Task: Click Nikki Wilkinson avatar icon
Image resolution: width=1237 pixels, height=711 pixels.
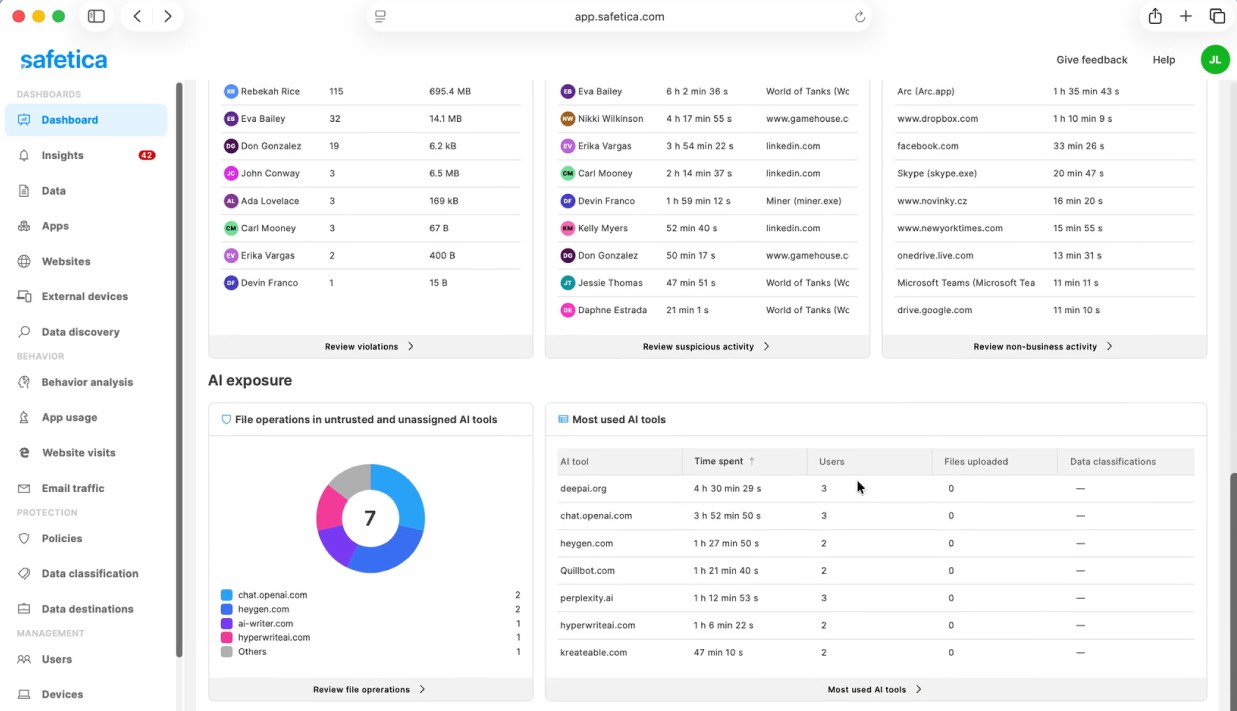Action: tap(568, 119)
